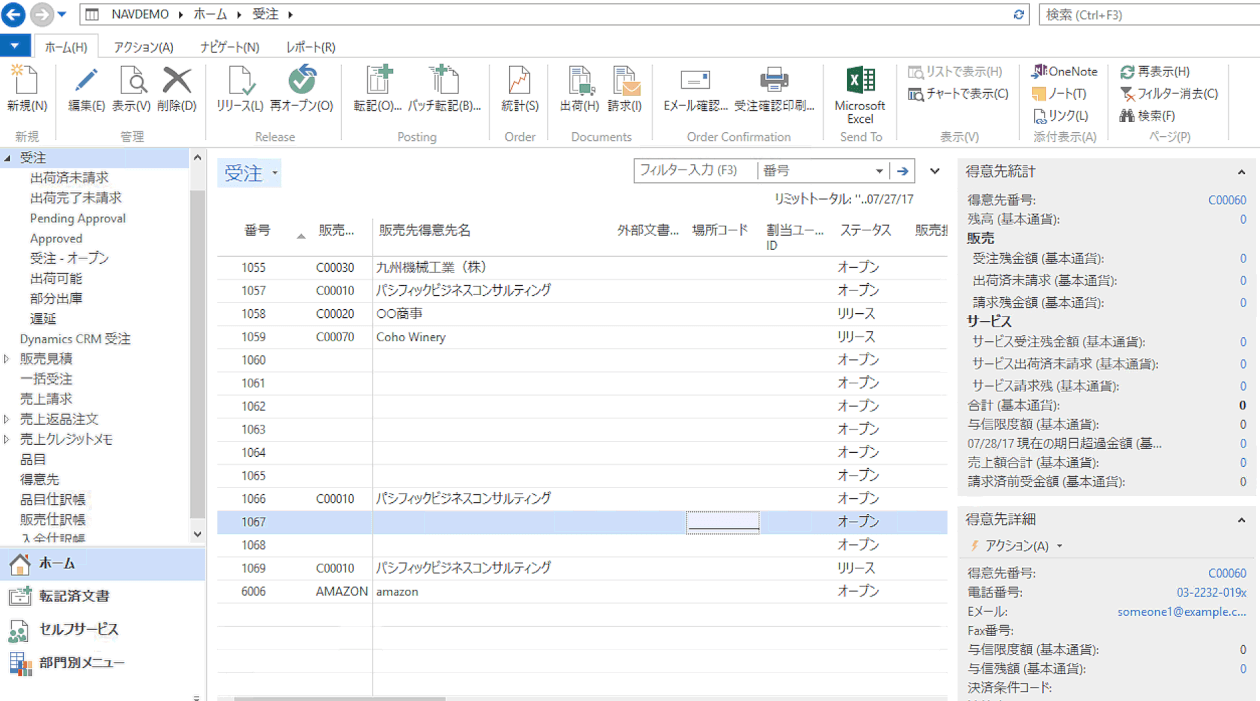Open OneNote from the ribbon

click(x=1064, y=72)
